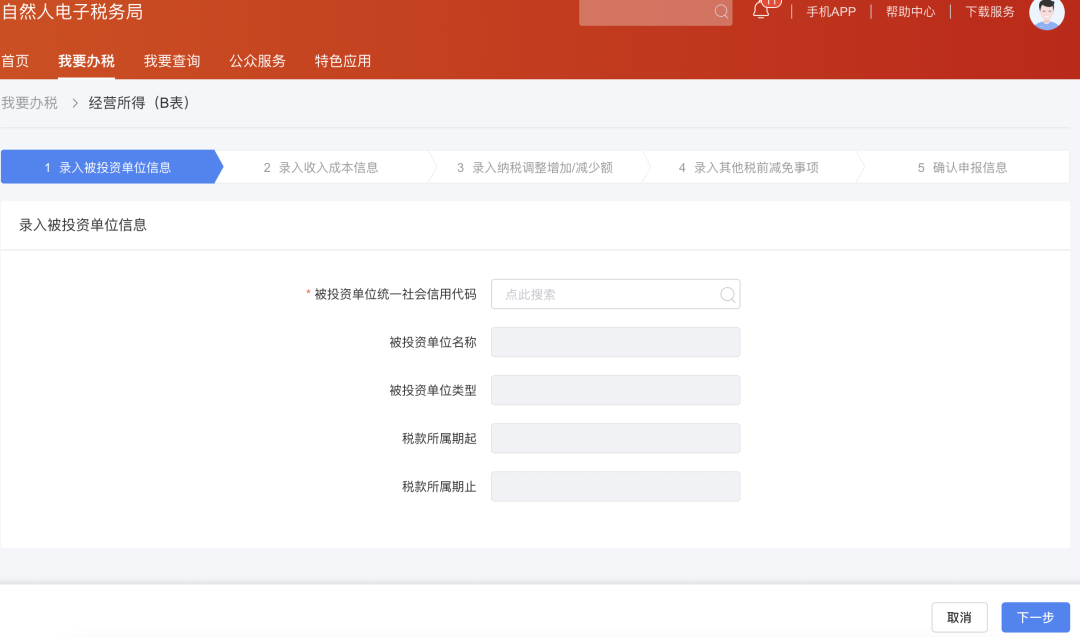Select step 5 确认申报信息
Screen dimensions: 1080x637
(963, 166)
